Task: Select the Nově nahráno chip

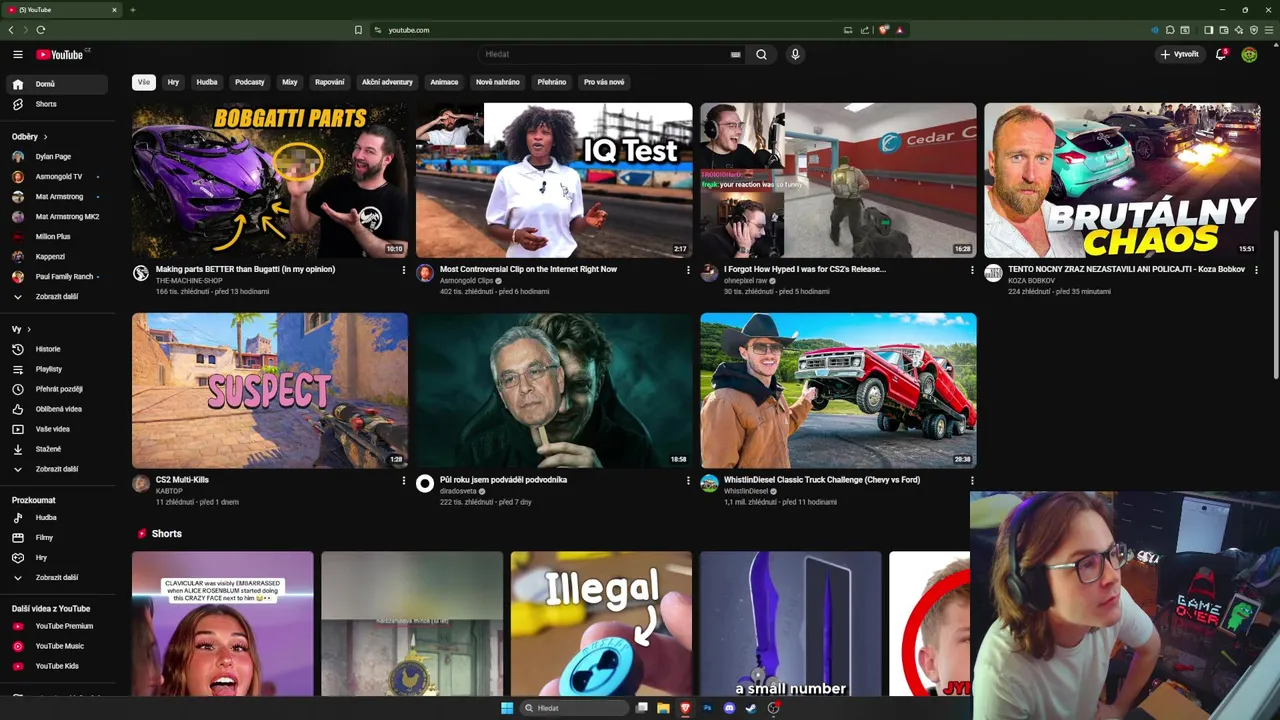Action: click(497, 82)
